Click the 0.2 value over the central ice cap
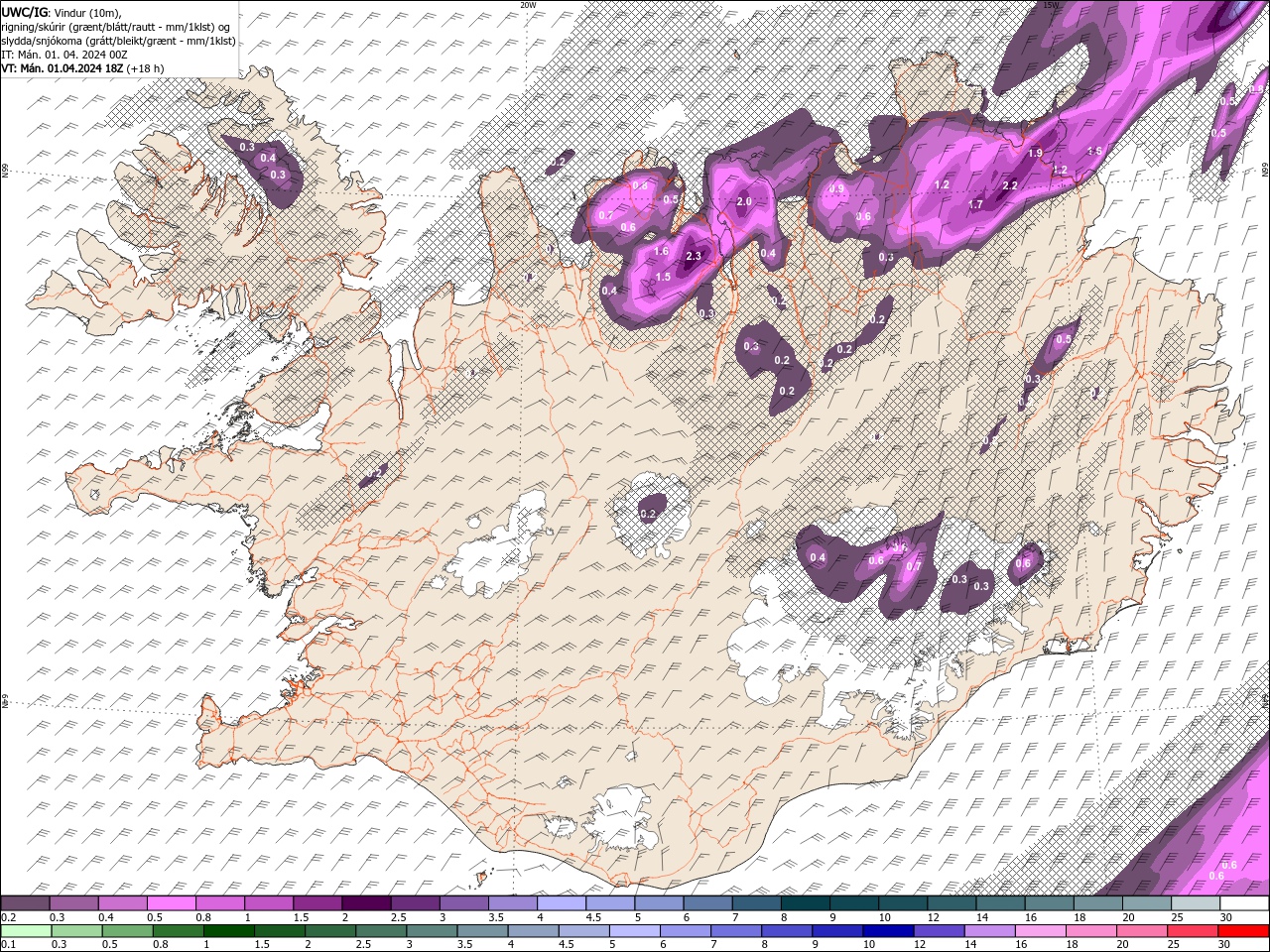1270x952 pixels. [x=647, y=514]
